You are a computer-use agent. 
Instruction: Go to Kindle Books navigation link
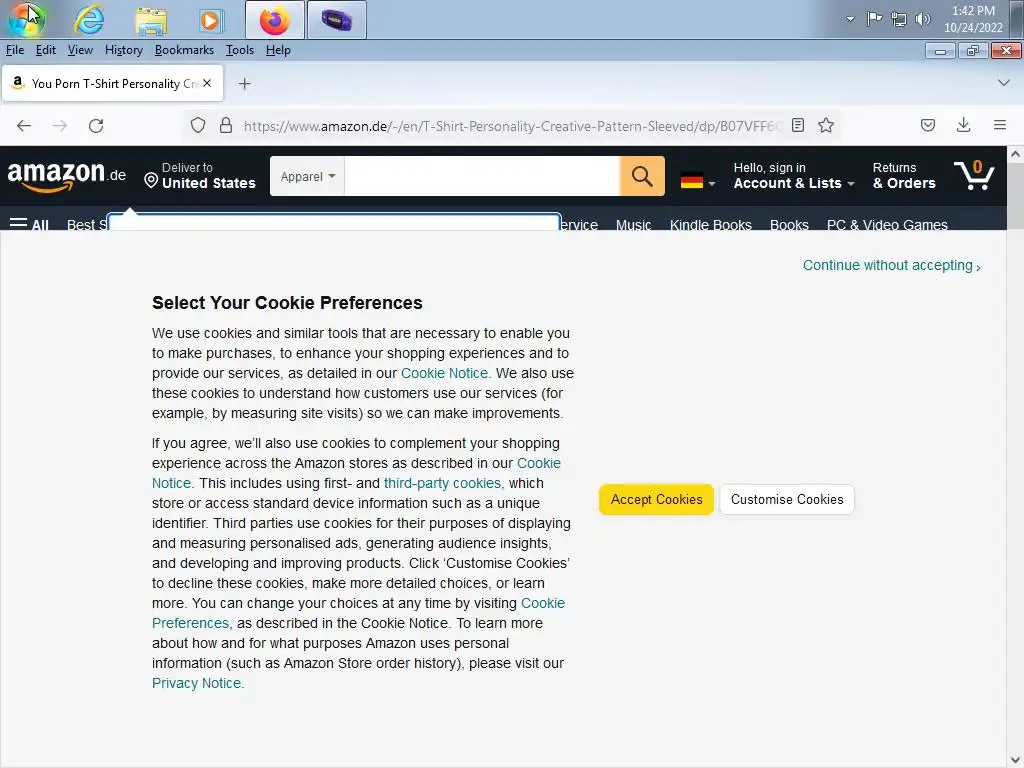coord(711,225)
